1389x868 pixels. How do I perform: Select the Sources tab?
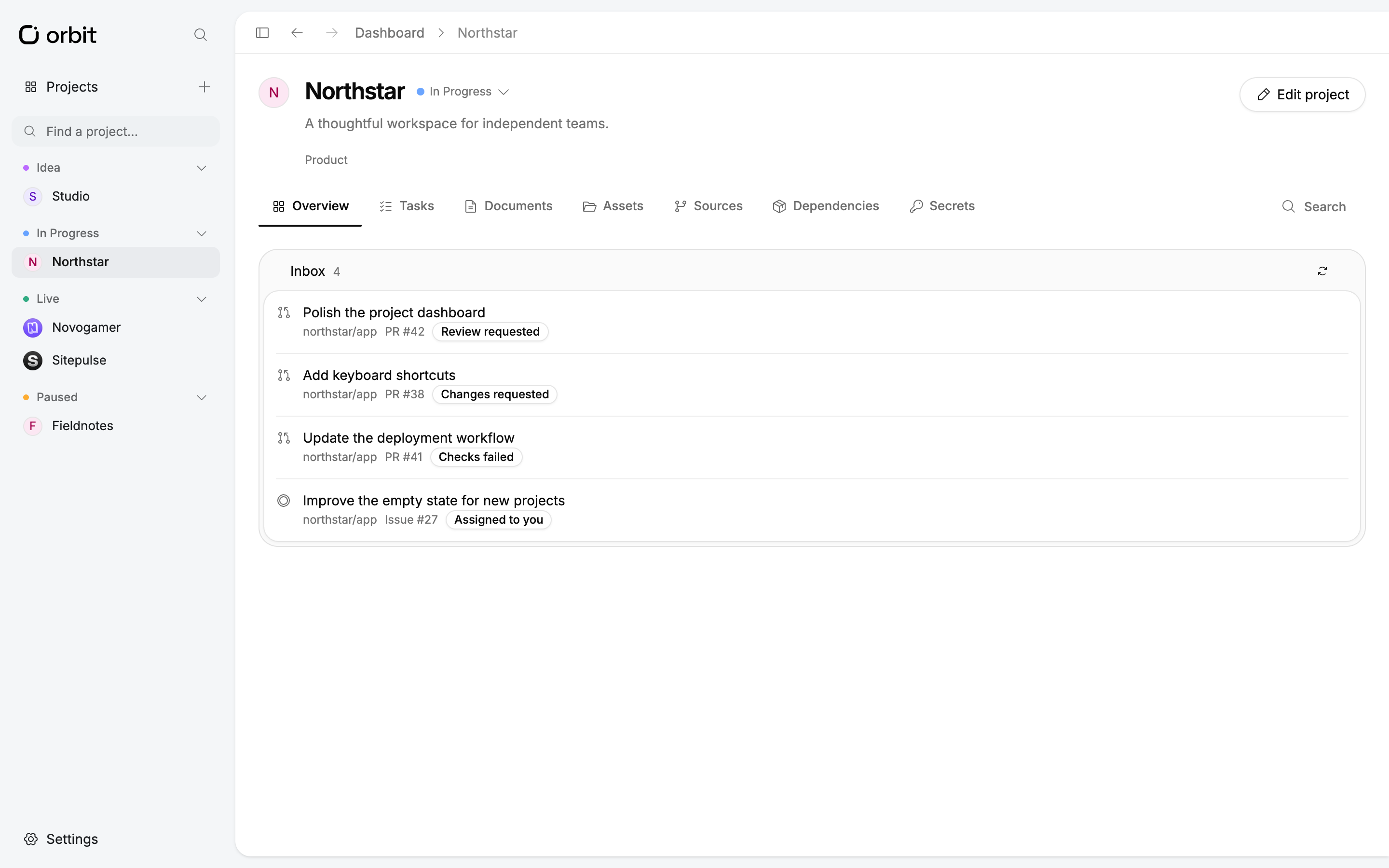pos(708,206)
